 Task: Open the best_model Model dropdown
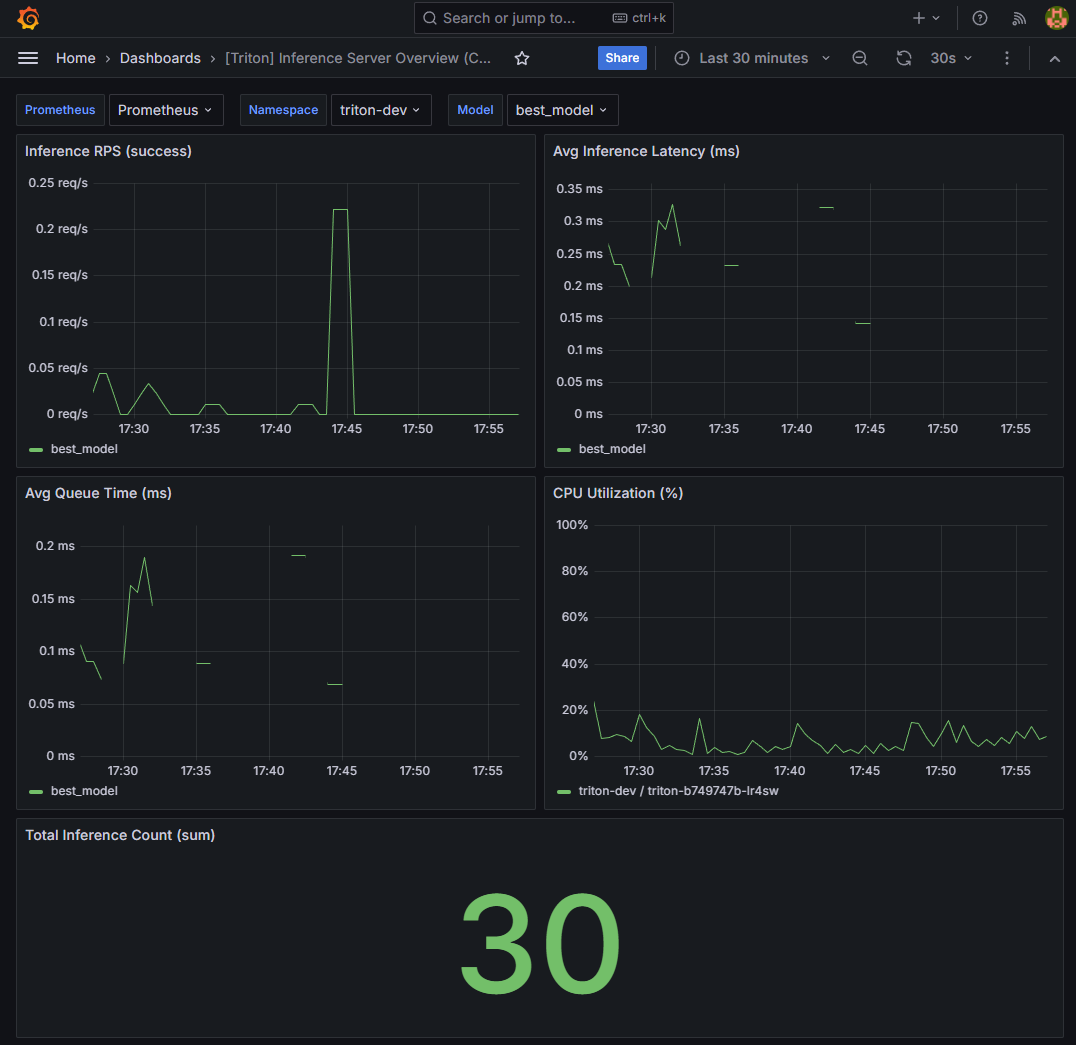(x=562, y=110)
